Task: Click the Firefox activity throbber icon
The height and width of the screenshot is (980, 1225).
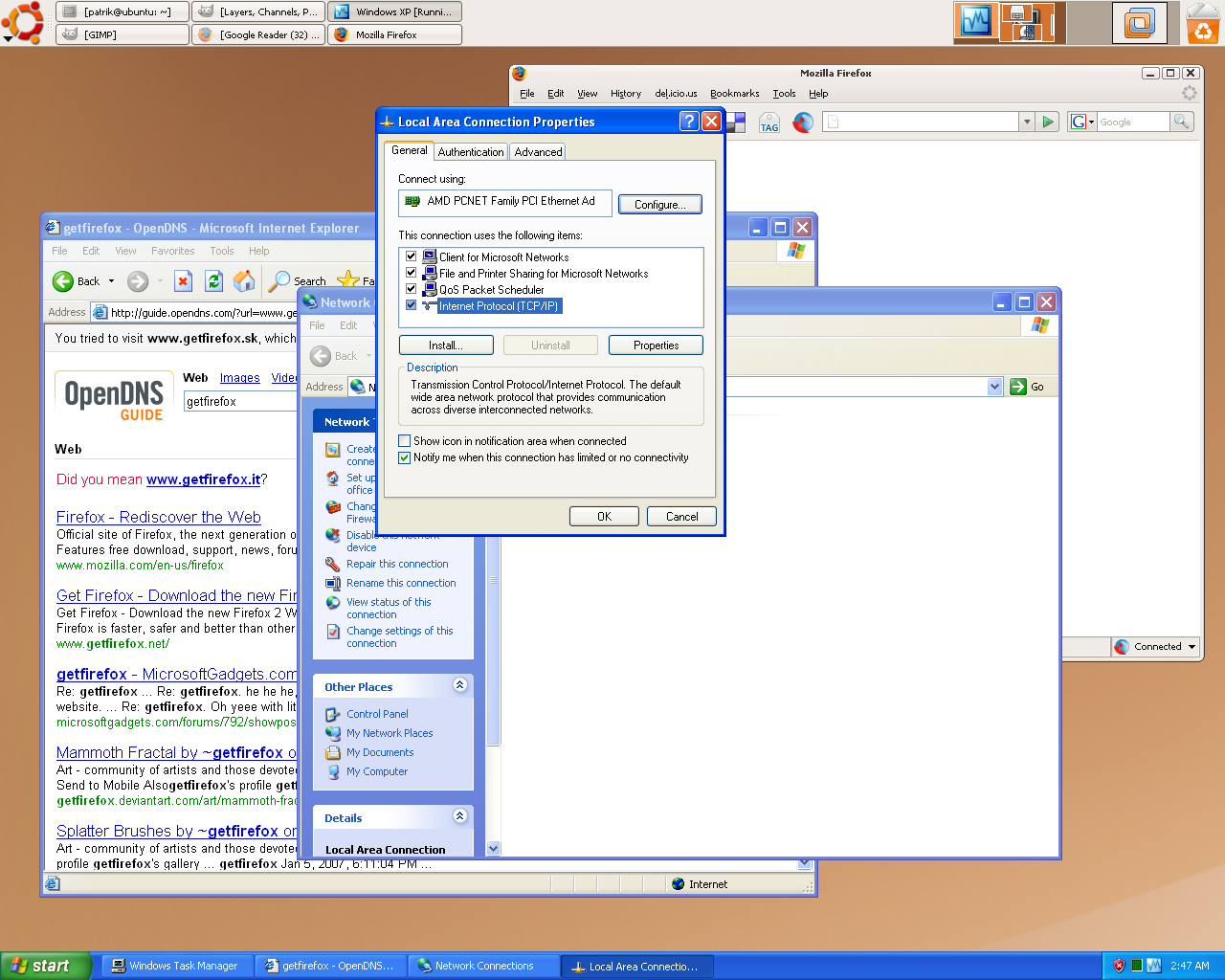Action: click(1190, 93)
